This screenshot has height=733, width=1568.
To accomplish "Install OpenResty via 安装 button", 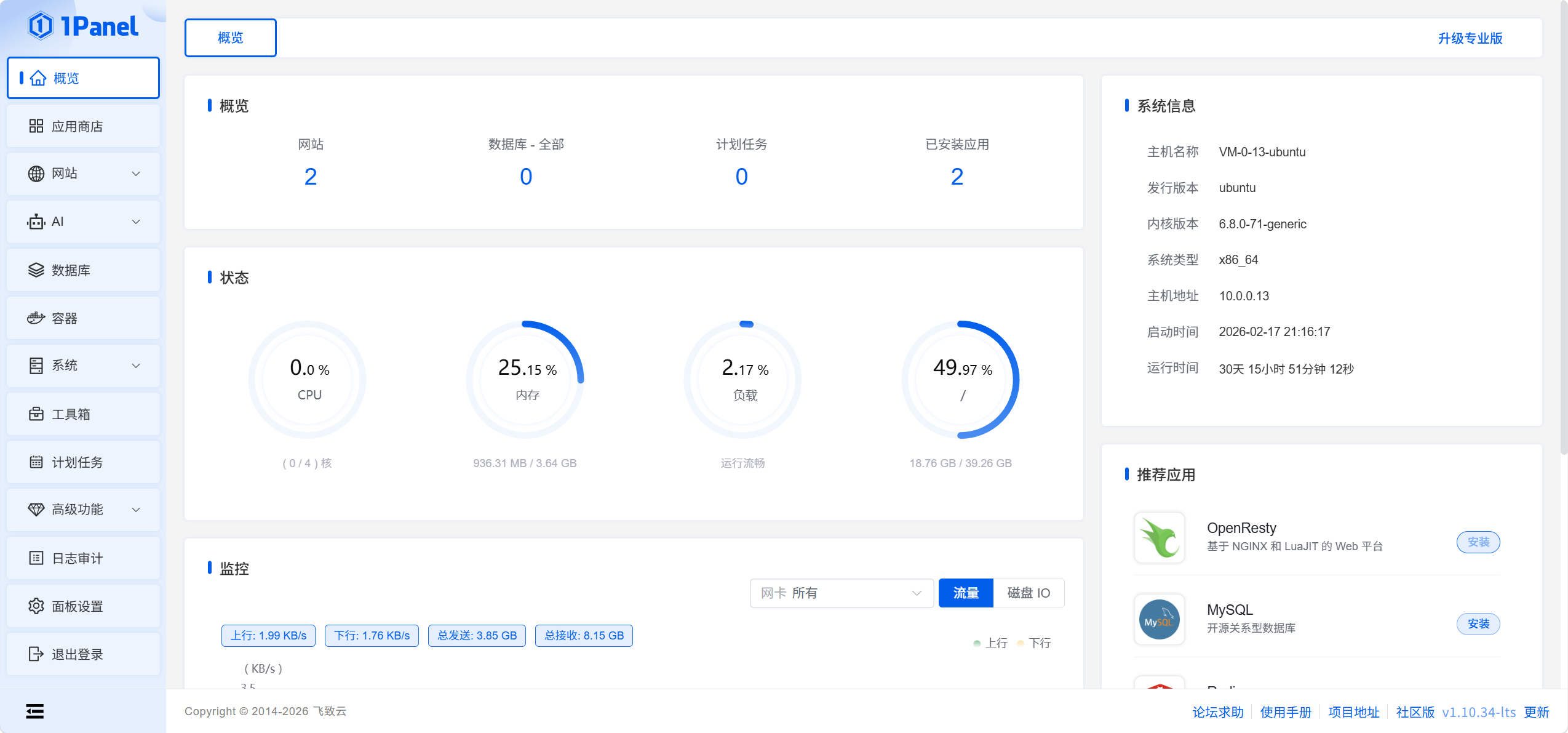I will [1478, 542].
